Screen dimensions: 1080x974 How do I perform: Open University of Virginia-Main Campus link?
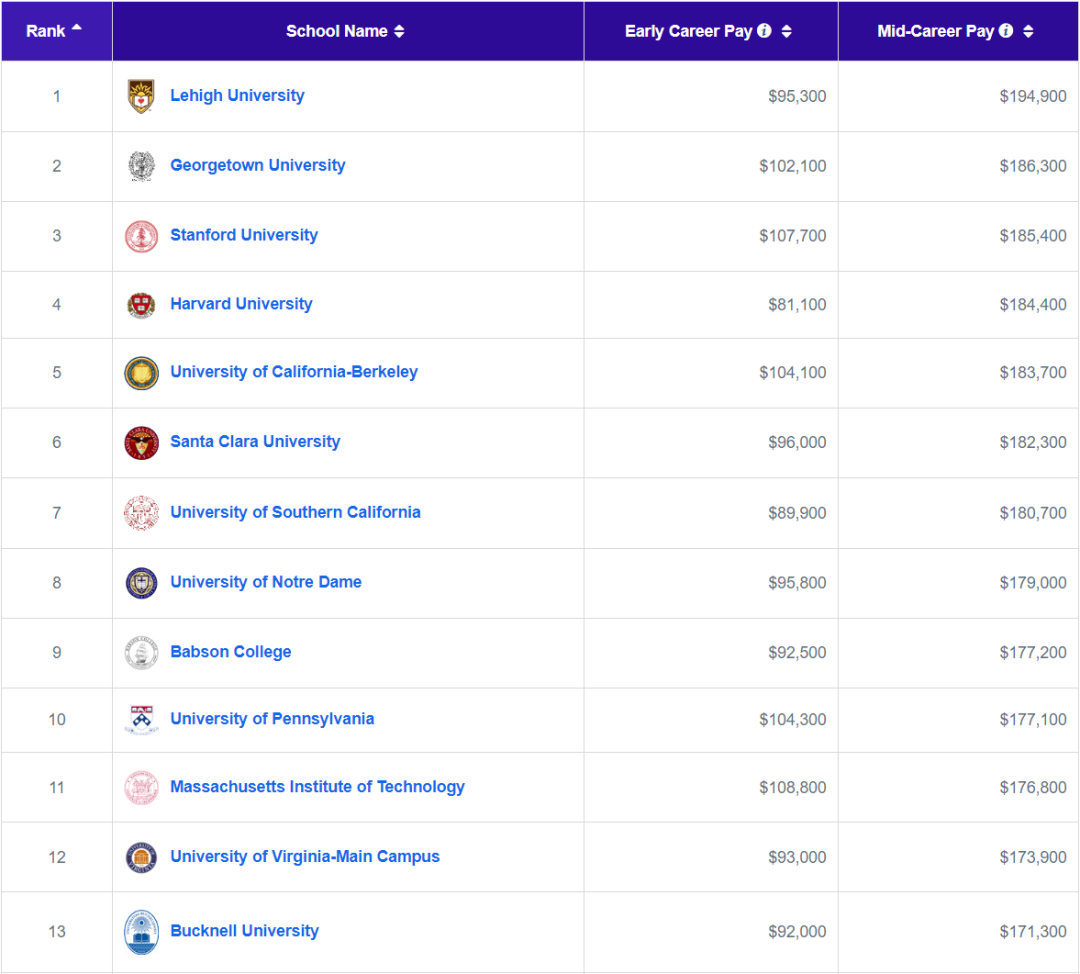point(305,857)
